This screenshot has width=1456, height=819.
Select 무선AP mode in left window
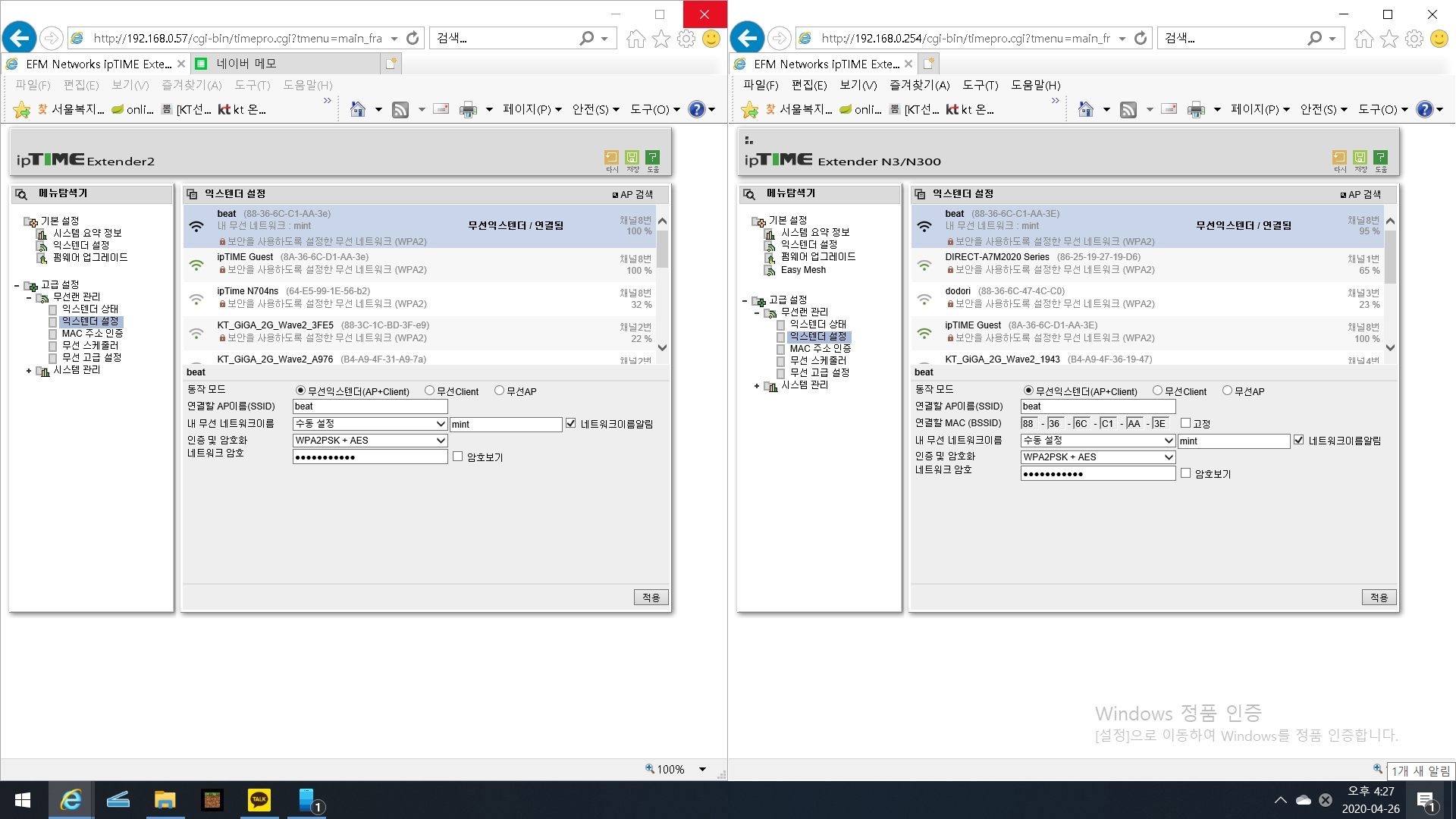click(x=499, y=391)
